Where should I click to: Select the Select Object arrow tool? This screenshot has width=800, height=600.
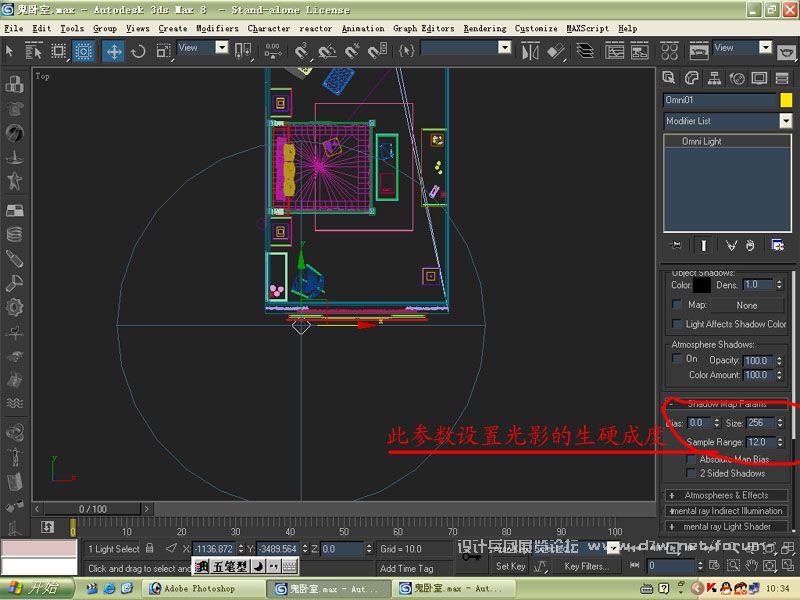9,51
